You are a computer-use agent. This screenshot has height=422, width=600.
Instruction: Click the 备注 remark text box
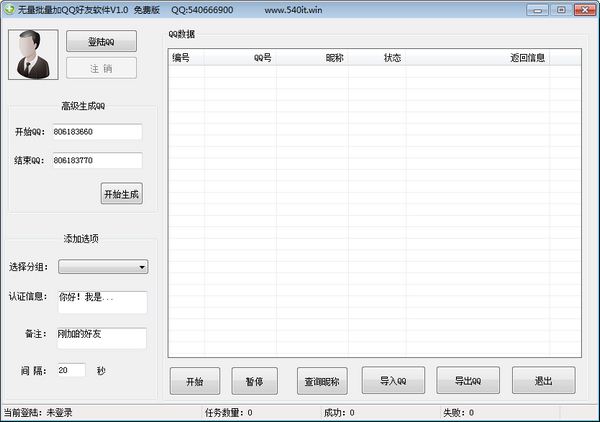click(x=101, y=338)
